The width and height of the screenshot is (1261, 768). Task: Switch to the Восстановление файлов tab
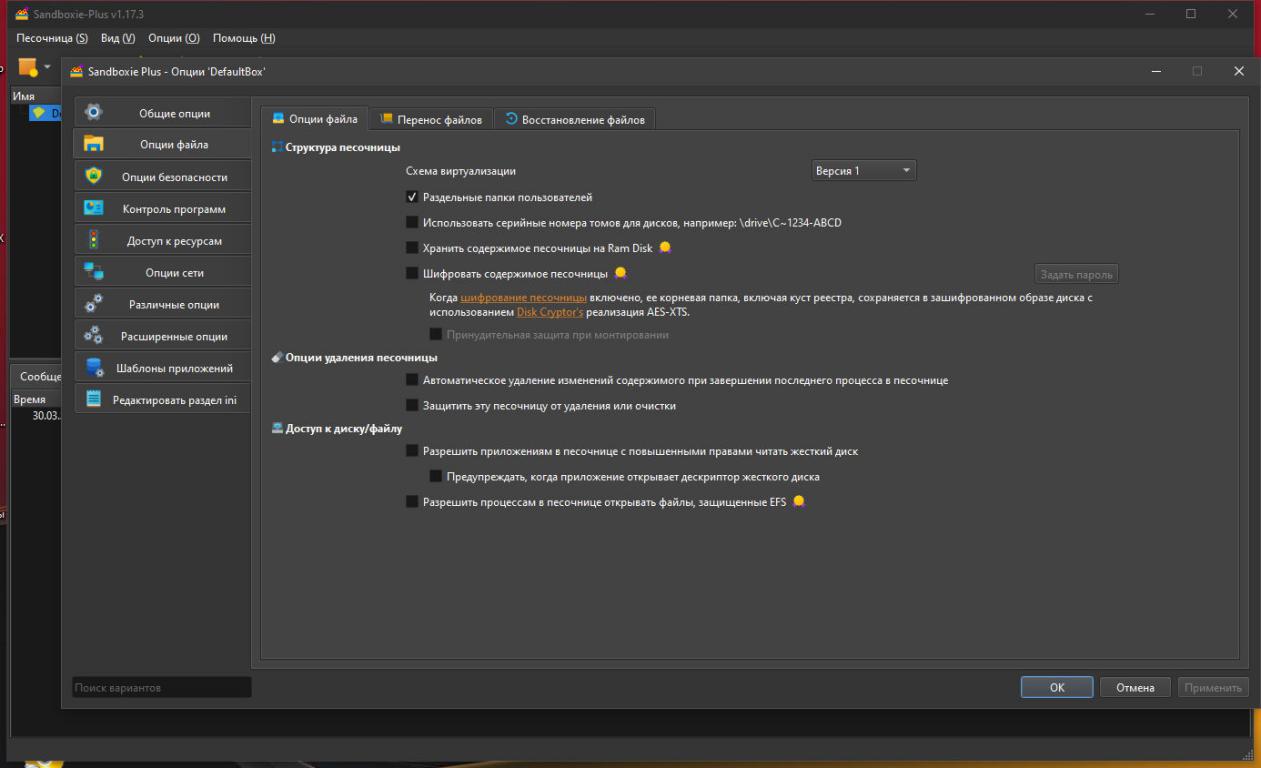(576, 119)
